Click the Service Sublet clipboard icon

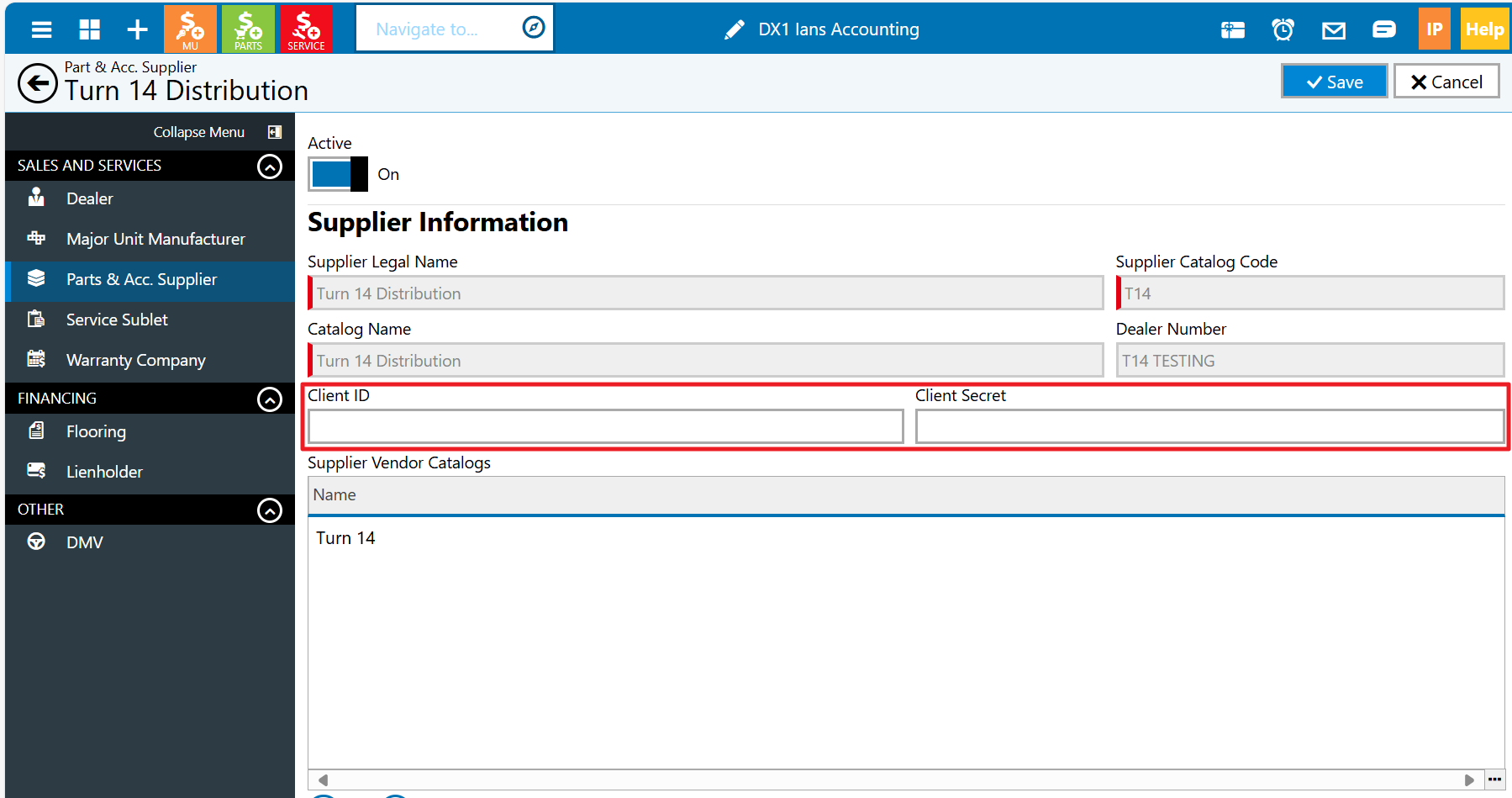pos(36,319)
